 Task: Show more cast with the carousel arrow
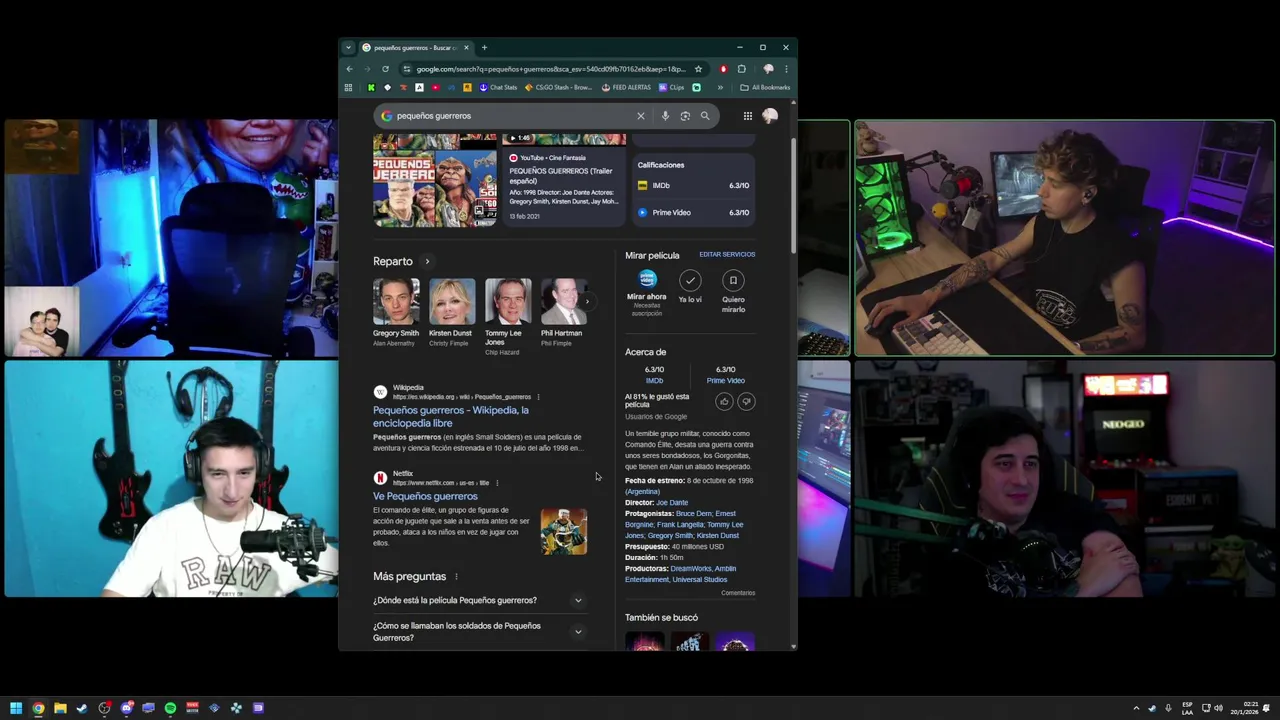tap(587, 301)
